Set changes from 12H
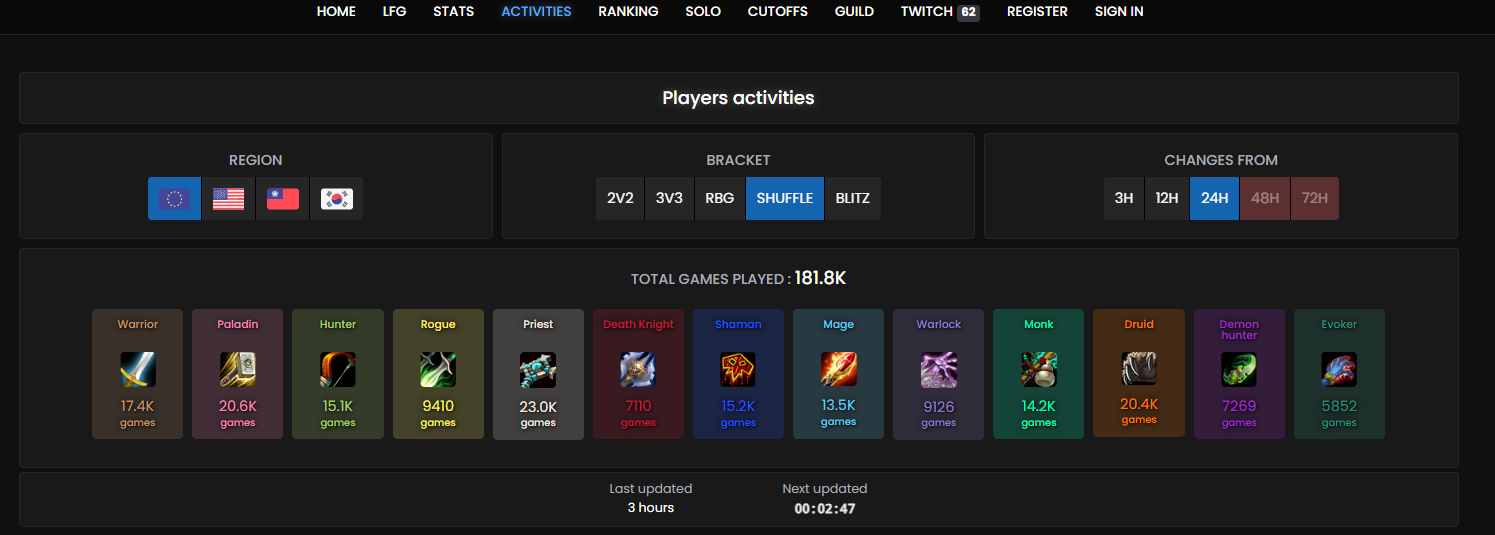The width and height of the screenshot is (1495, 535). [1167, 198]
